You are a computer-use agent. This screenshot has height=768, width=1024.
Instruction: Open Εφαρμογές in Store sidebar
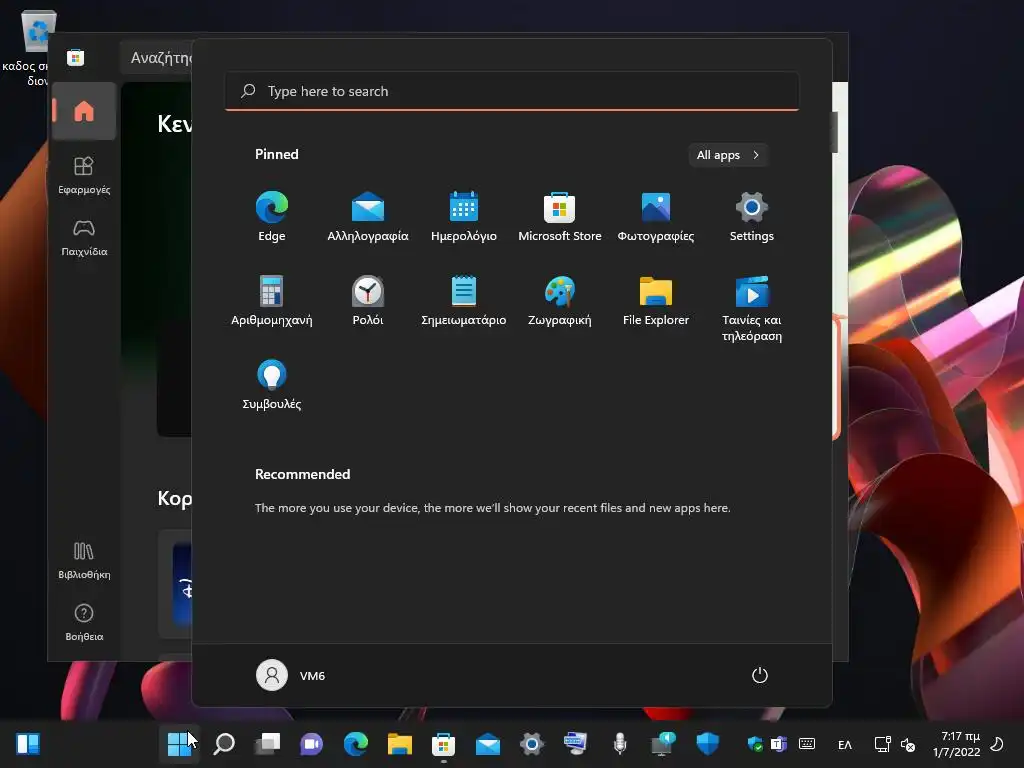pyautogui.click(x=84, y=175)
